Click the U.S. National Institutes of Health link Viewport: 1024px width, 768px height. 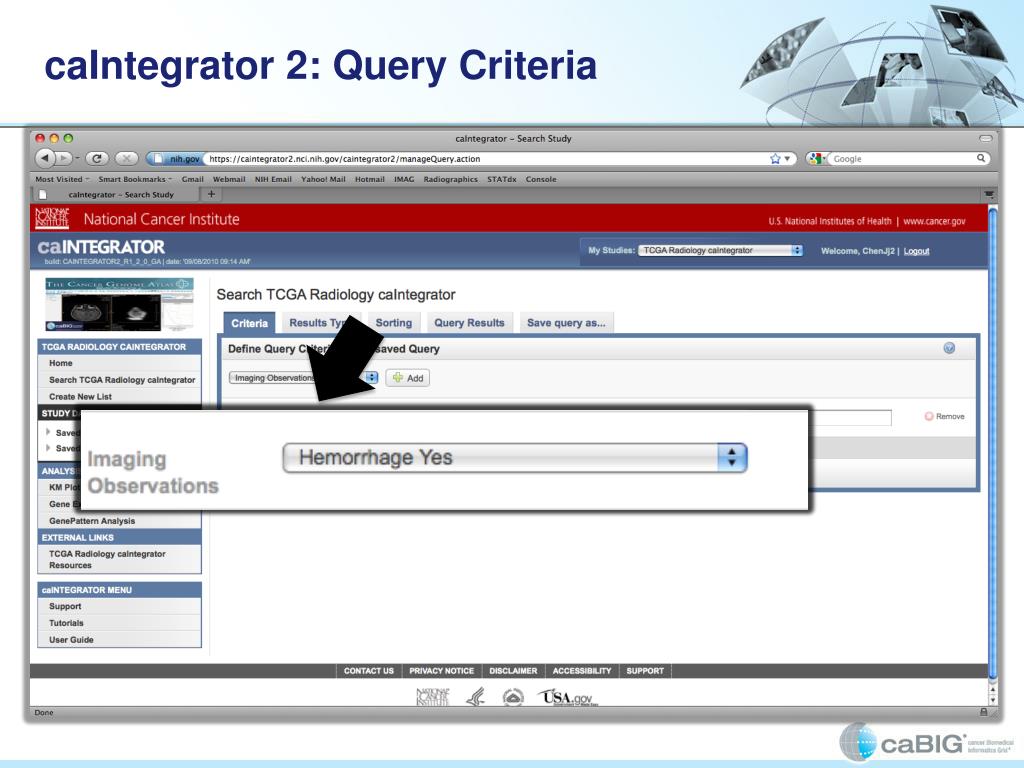tap(829, 221)
